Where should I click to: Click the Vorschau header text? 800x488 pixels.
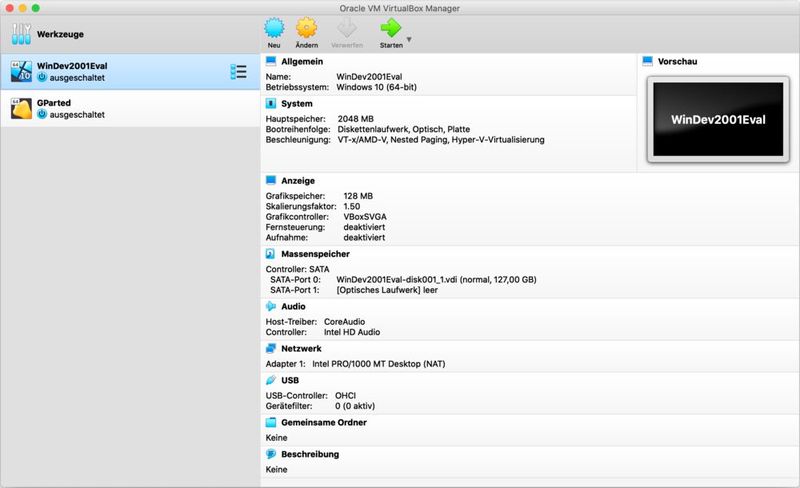678,61
